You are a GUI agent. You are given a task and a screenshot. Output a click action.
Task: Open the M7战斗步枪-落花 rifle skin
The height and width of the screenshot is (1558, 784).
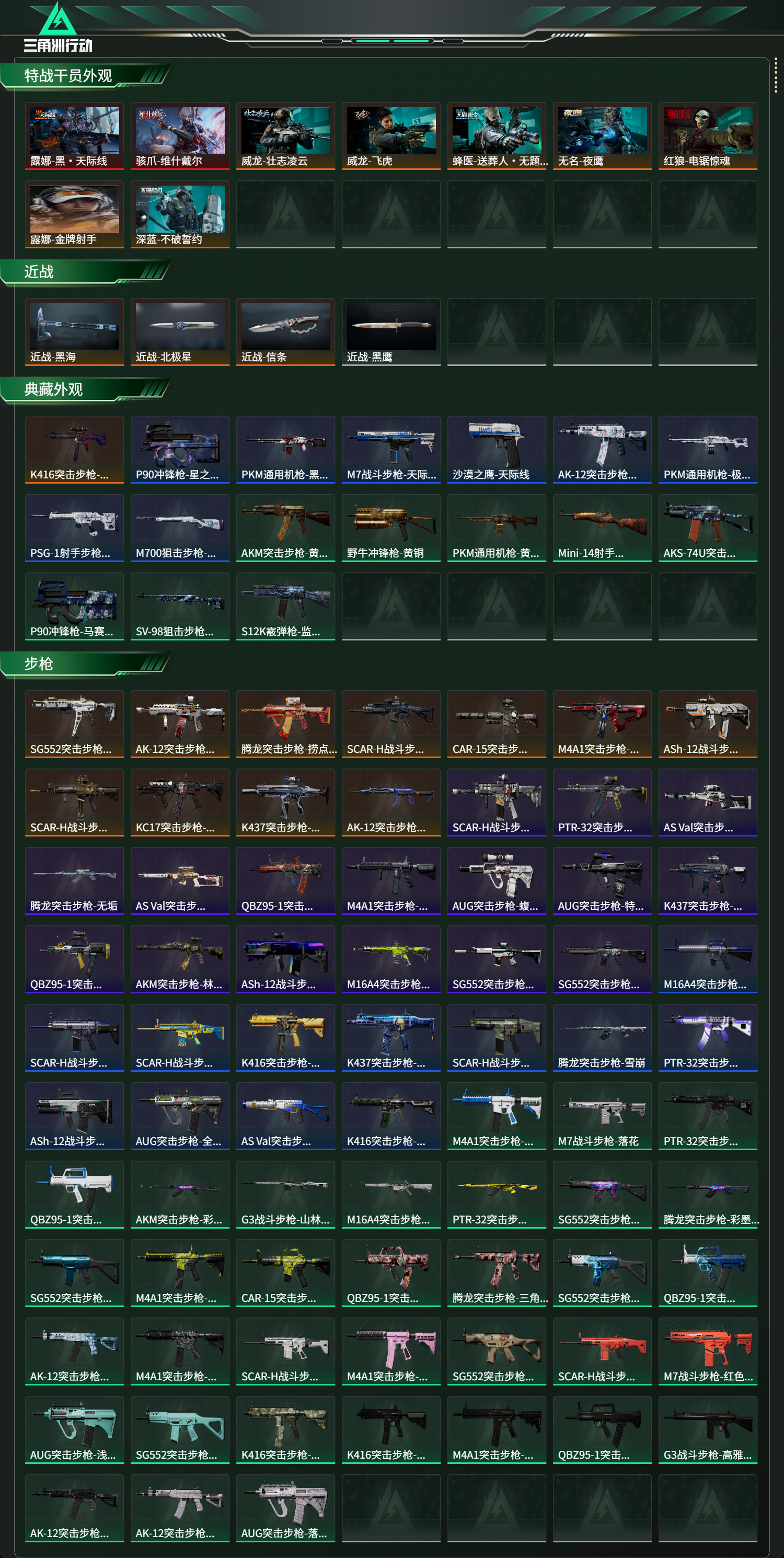602,1116
